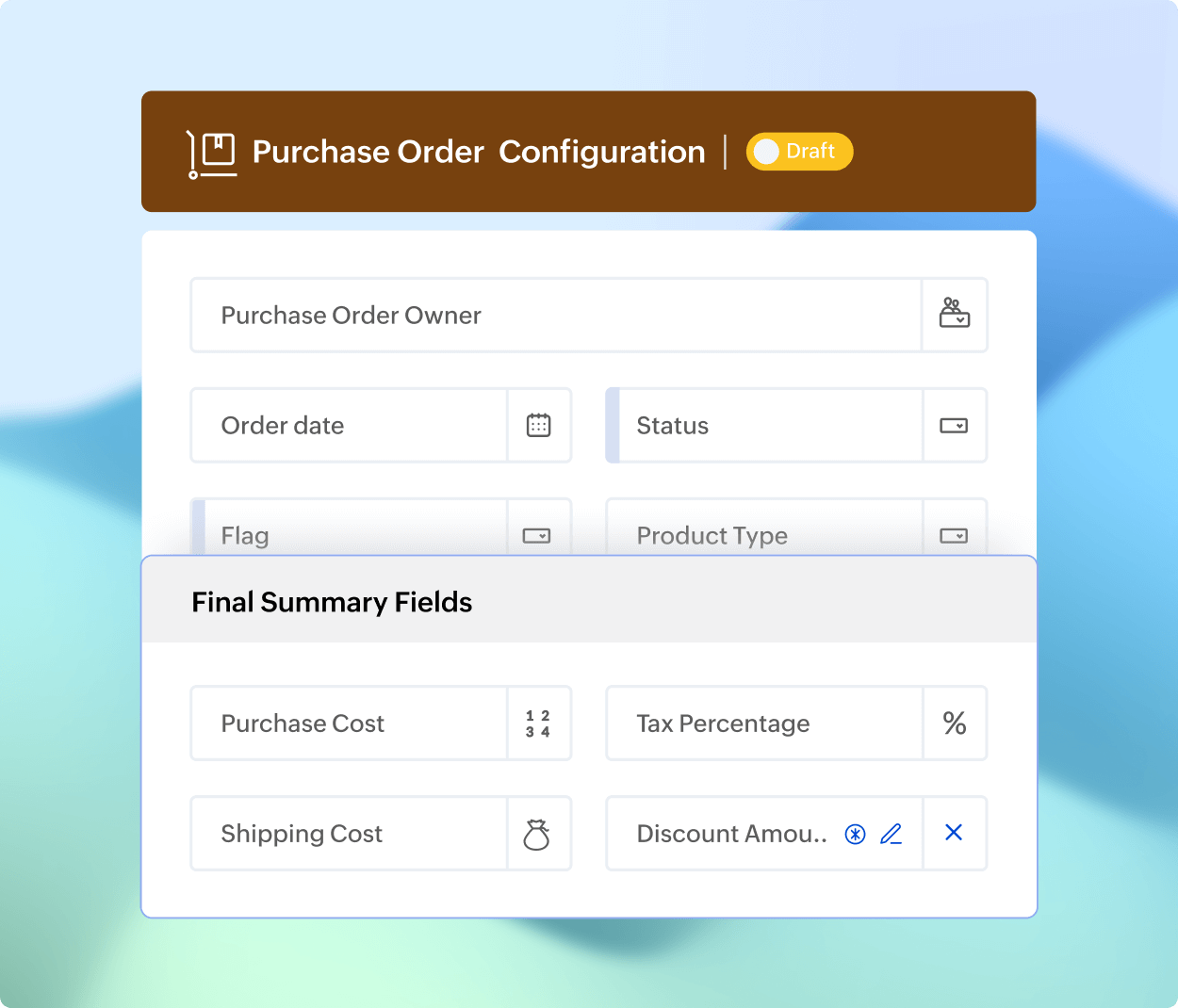
Task: Click the numeric field icon beside Purchase Cost
Action: click(538, 723)
